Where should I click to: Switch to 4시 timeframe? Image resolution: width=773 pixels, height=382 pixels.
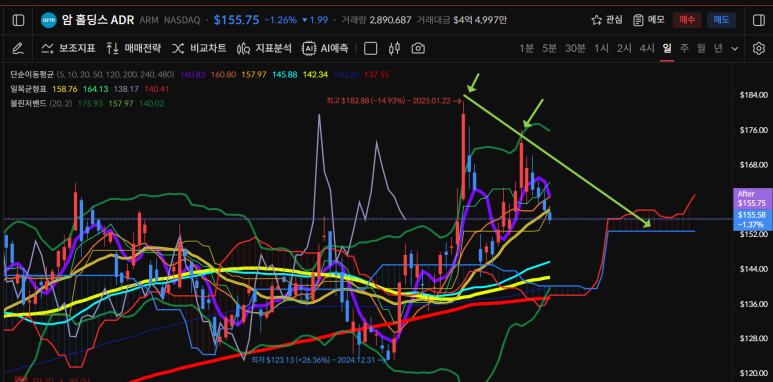[x=647, y=48]
